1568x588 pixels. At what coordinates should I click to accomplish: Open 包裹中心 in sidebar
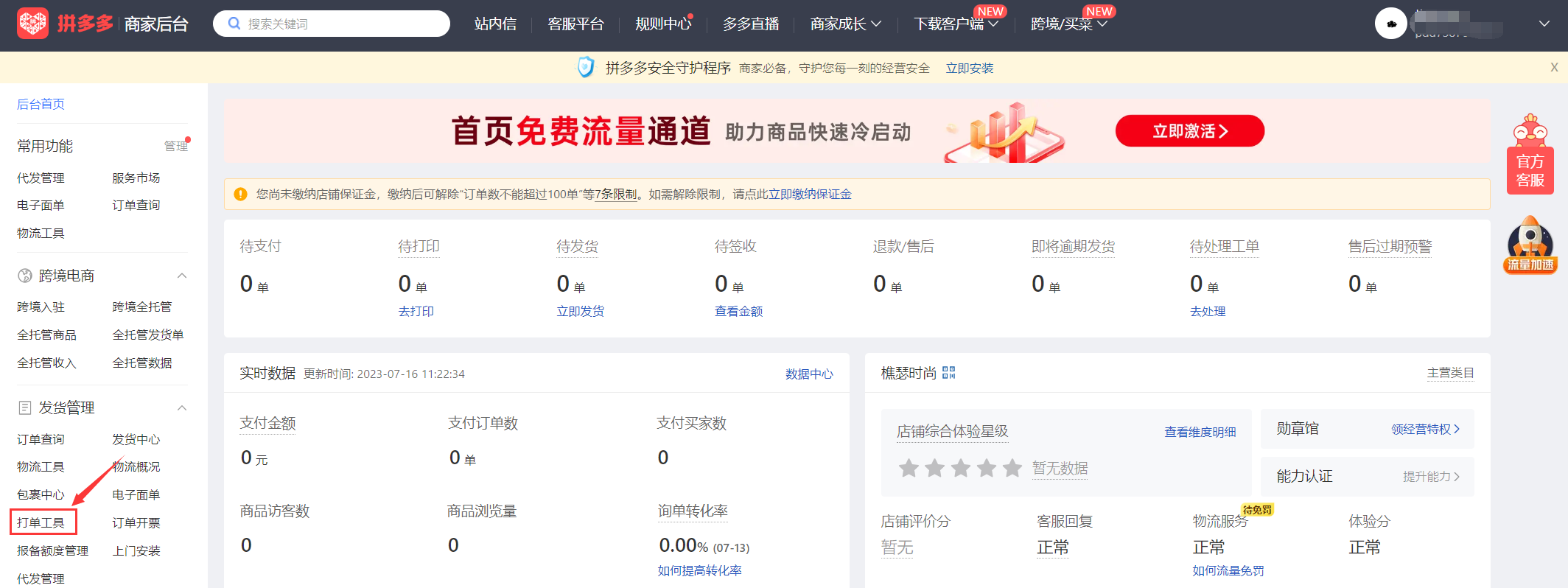point(41,494)
